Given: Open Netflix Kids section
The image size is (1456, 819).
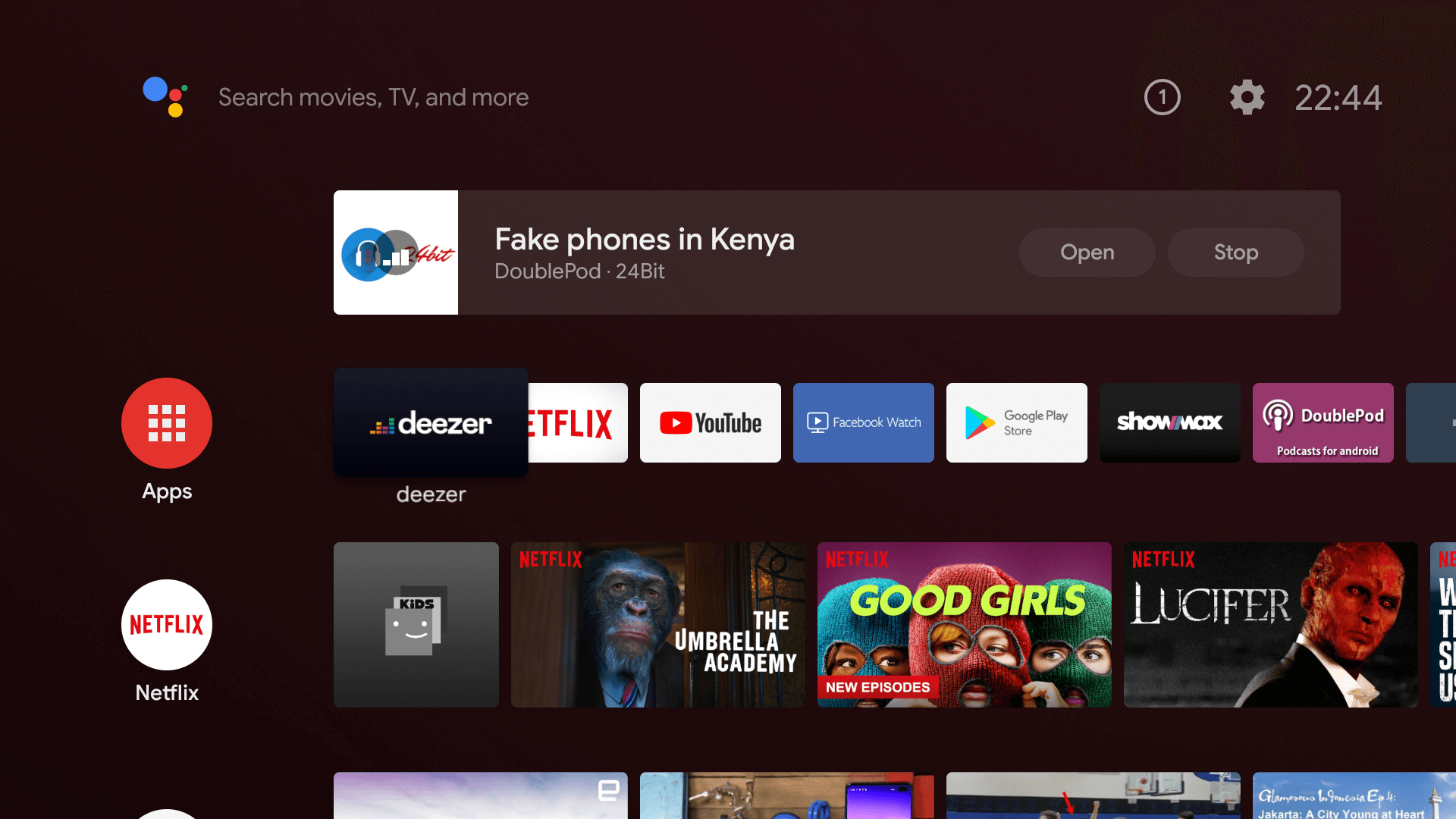Looking at the screenshot, I should pos(416,625).
